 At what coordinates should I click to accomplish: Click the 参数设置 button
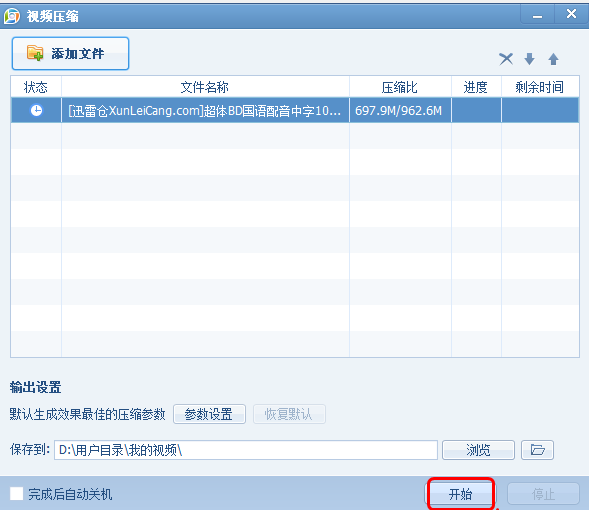209,414
